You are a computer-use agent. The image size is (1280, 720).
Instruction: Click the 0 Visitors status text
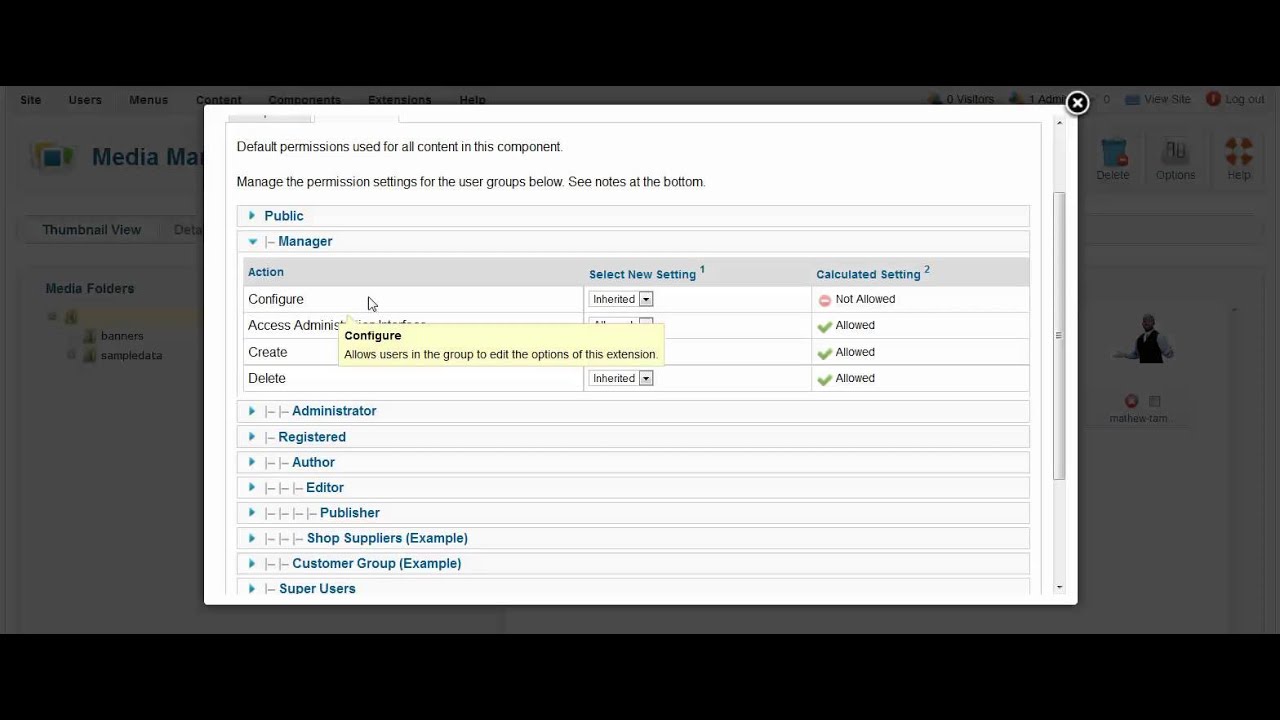tap(970, 99)
